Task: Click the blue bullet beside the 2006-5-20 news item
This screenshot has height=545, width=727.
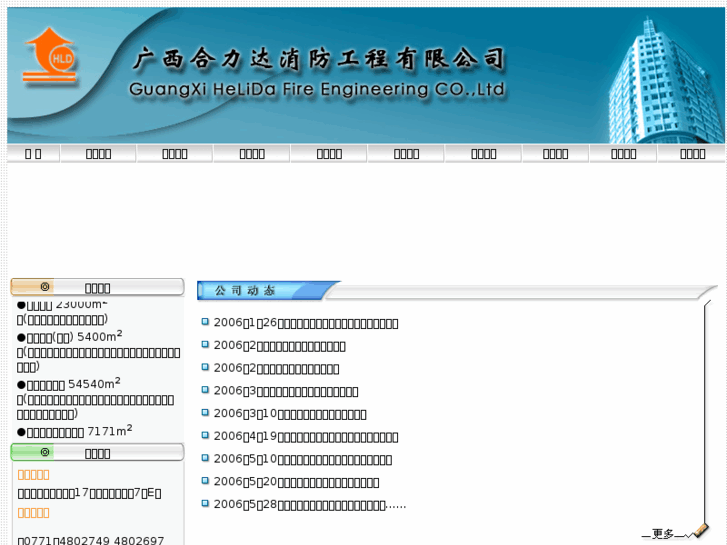Action: [205, 481]
